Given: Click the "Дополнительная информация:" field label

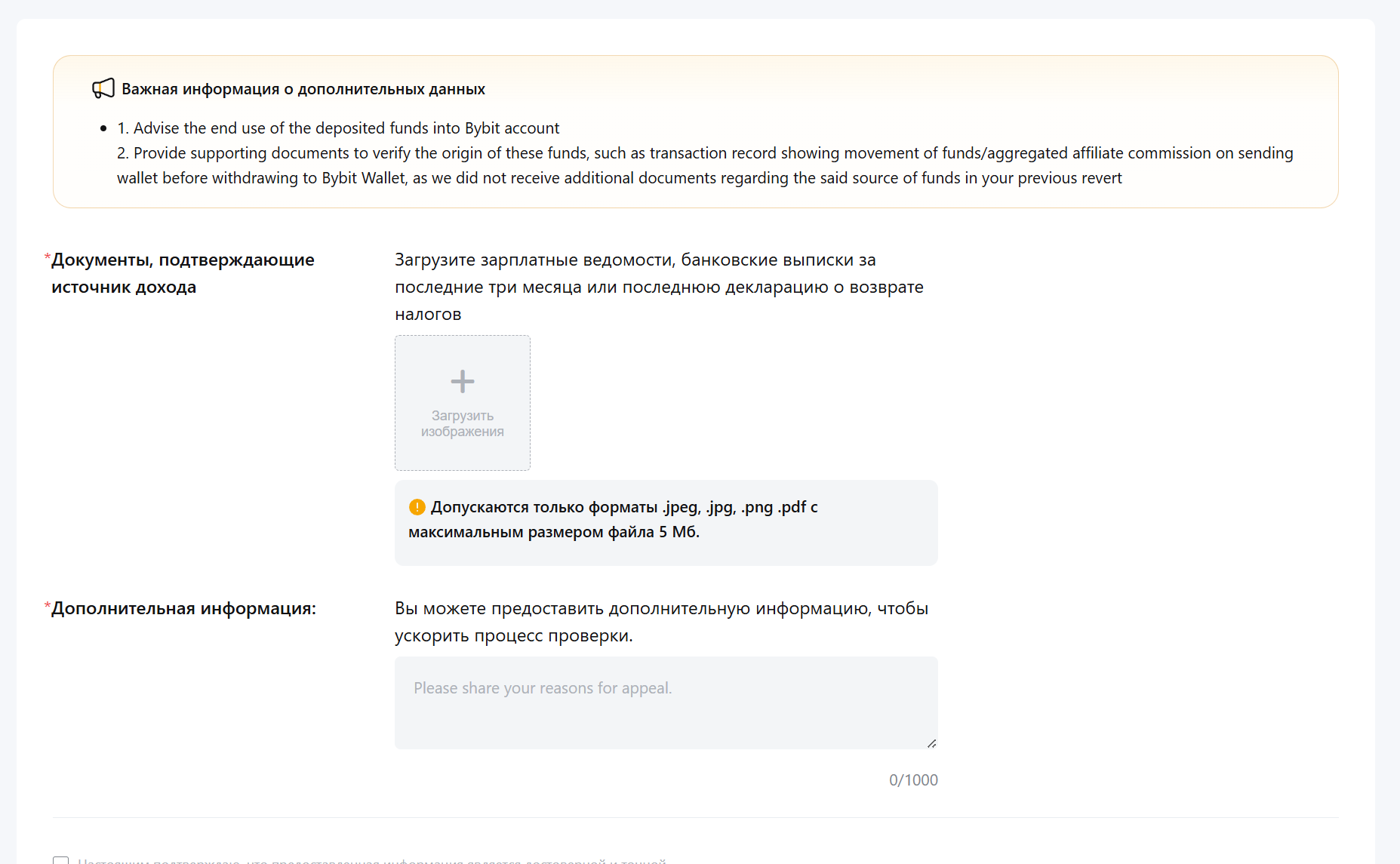Looking at the screenshot, I should click(183, 608).
